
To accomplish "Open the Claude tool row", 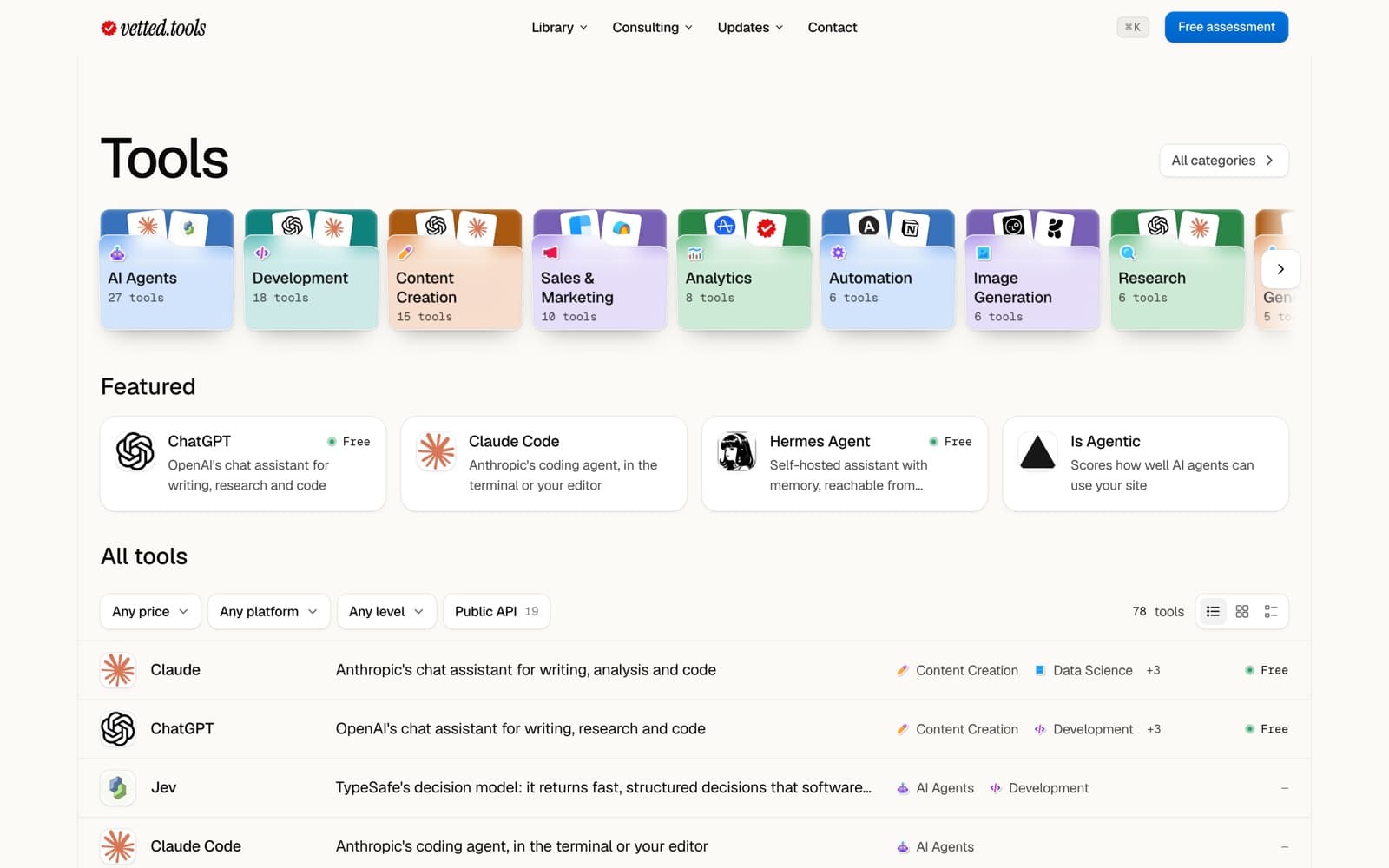I will [x=694, y=670].
